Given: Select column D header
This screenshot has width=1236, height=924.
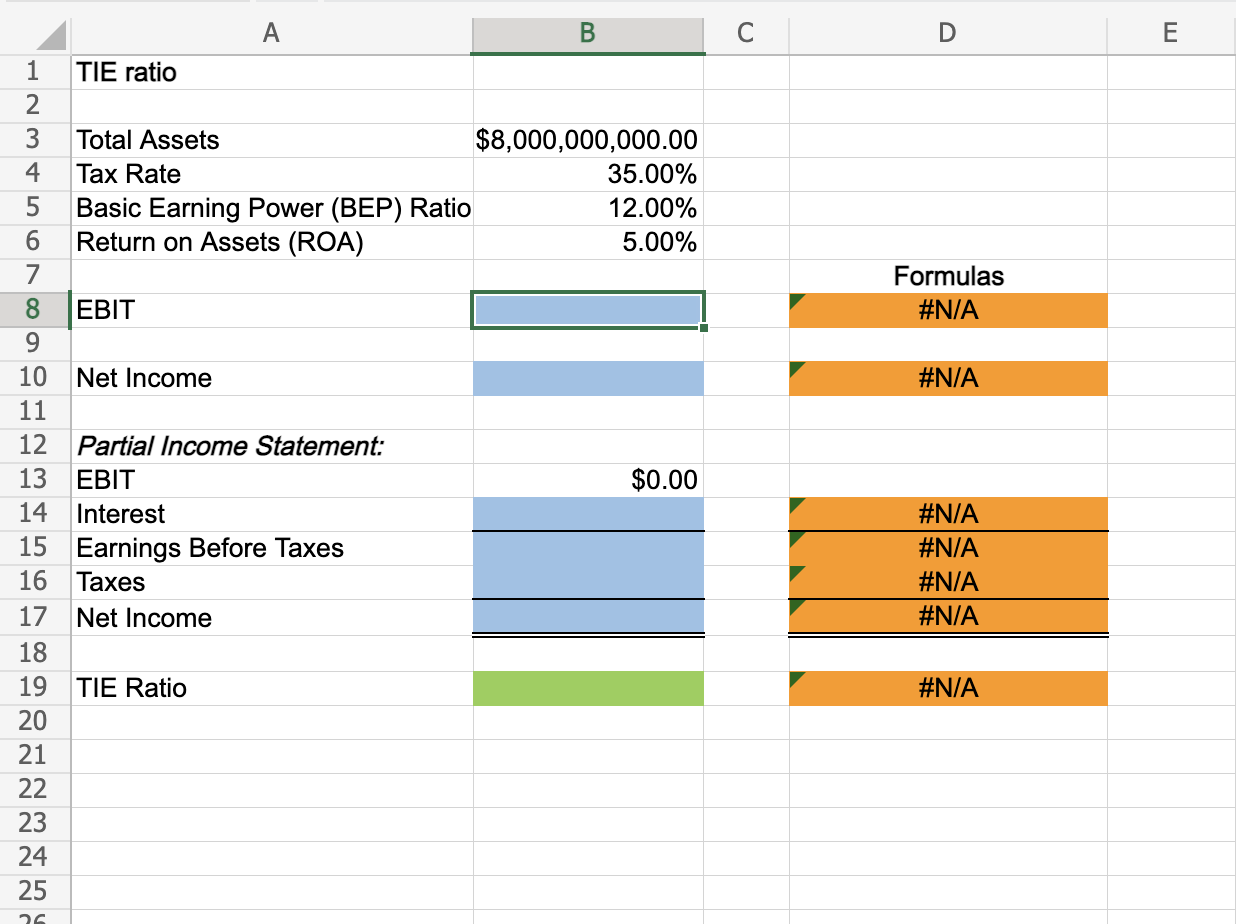Looking at the screenshot, I should click(x=947, y=33).
